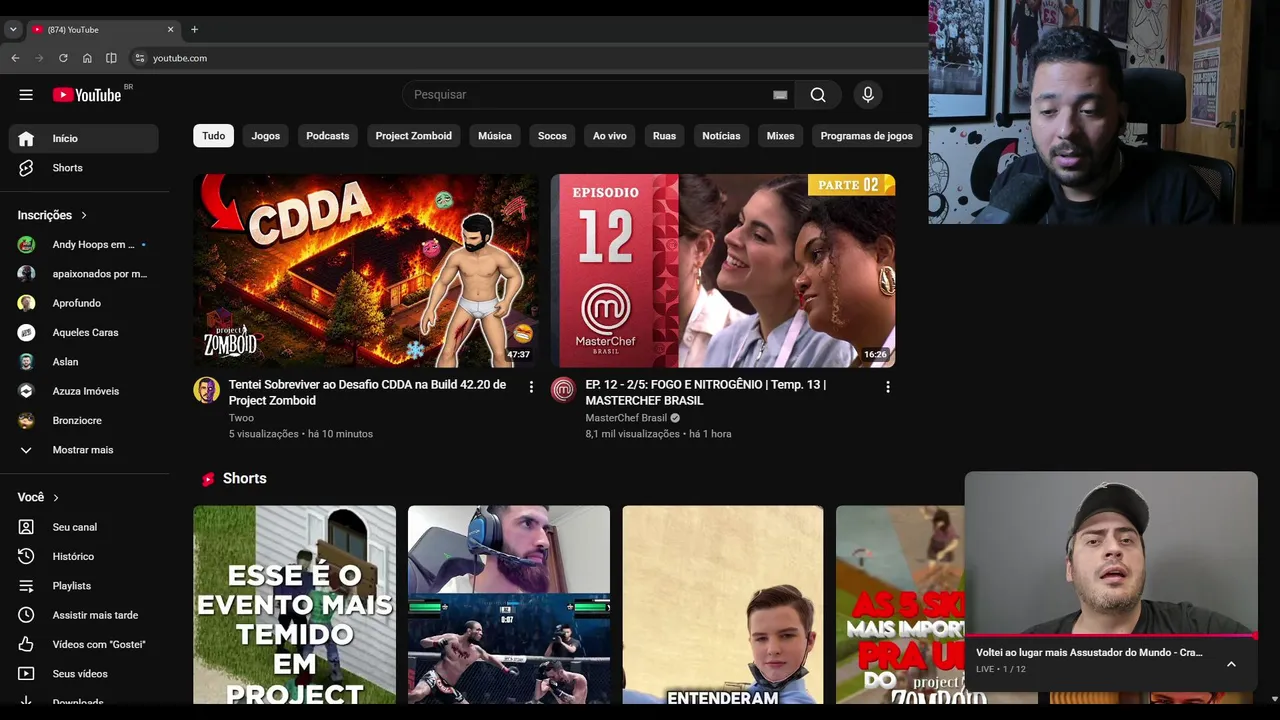Toggle the browser side panel icon
The image size is (1280, 720).
pos(111,58)
